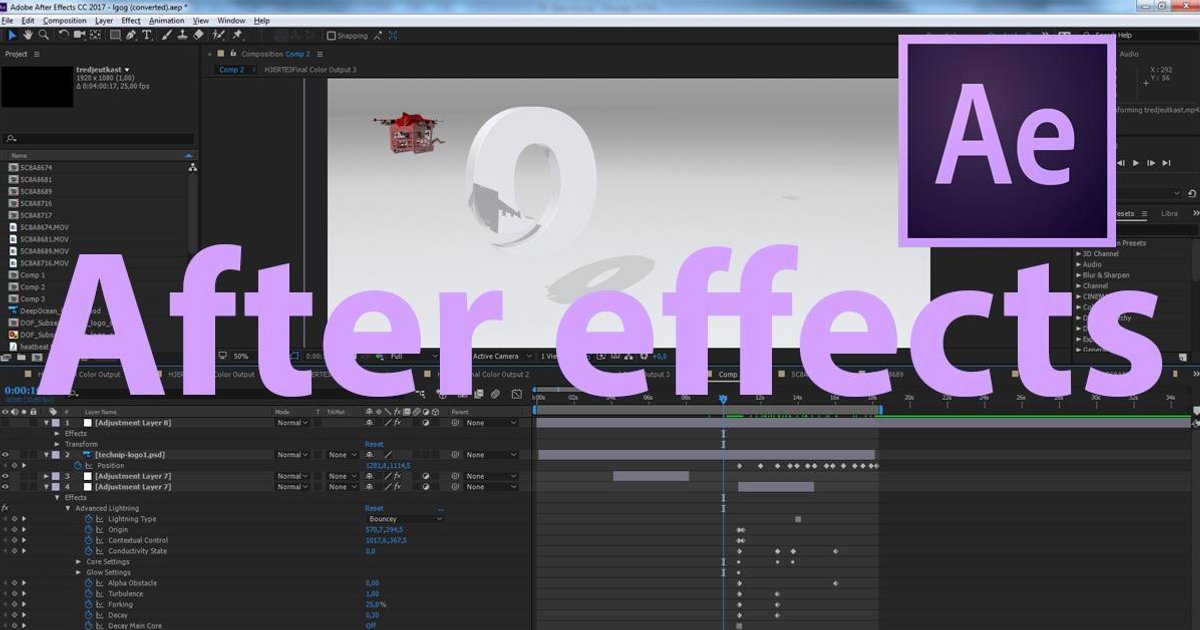Enable the Snapping checkbox
The height and width of the screenshot is (630, 1200).
331,36
